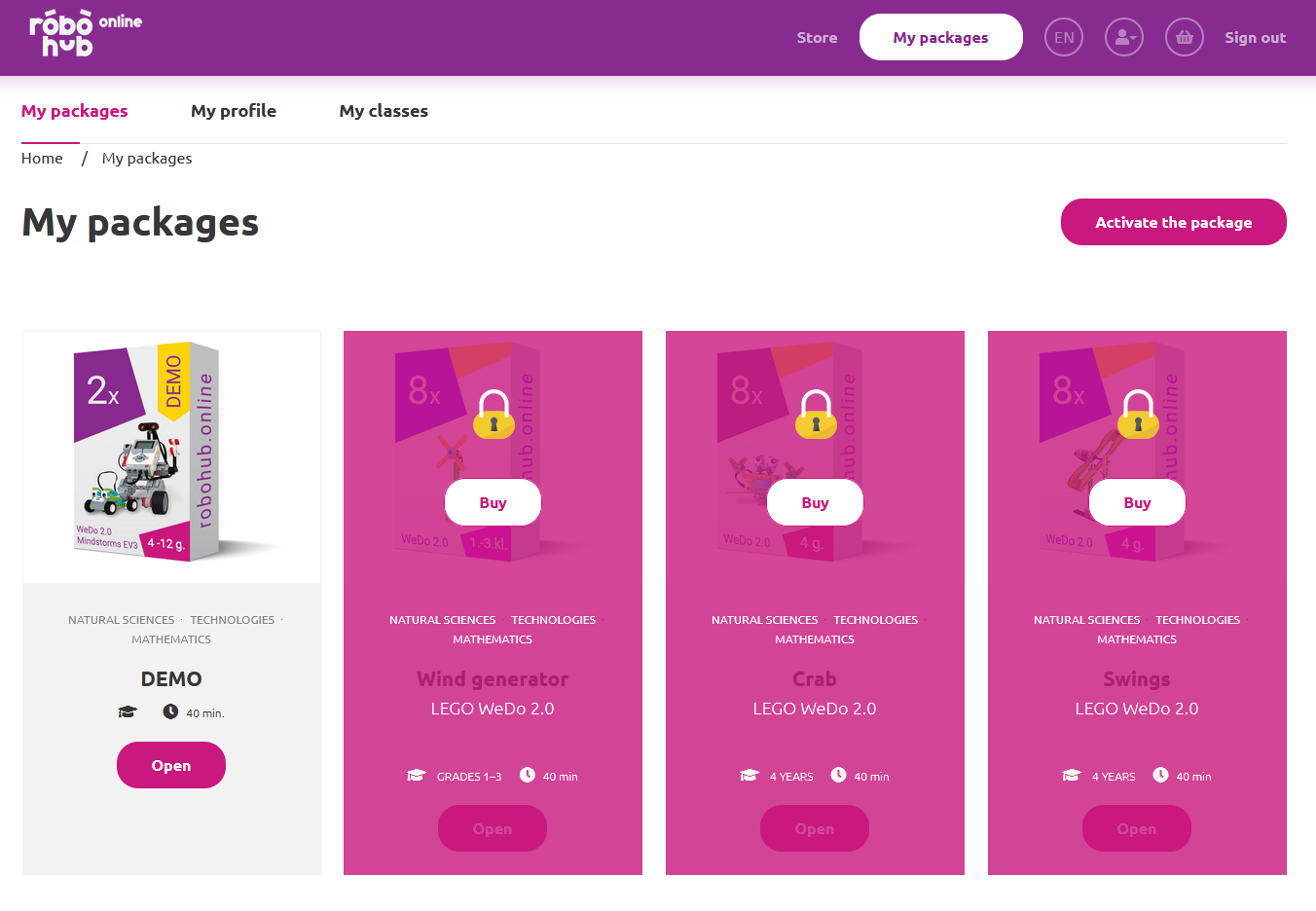
Task: Open the shopping basket icon
Action: [x=1185, y=37]
